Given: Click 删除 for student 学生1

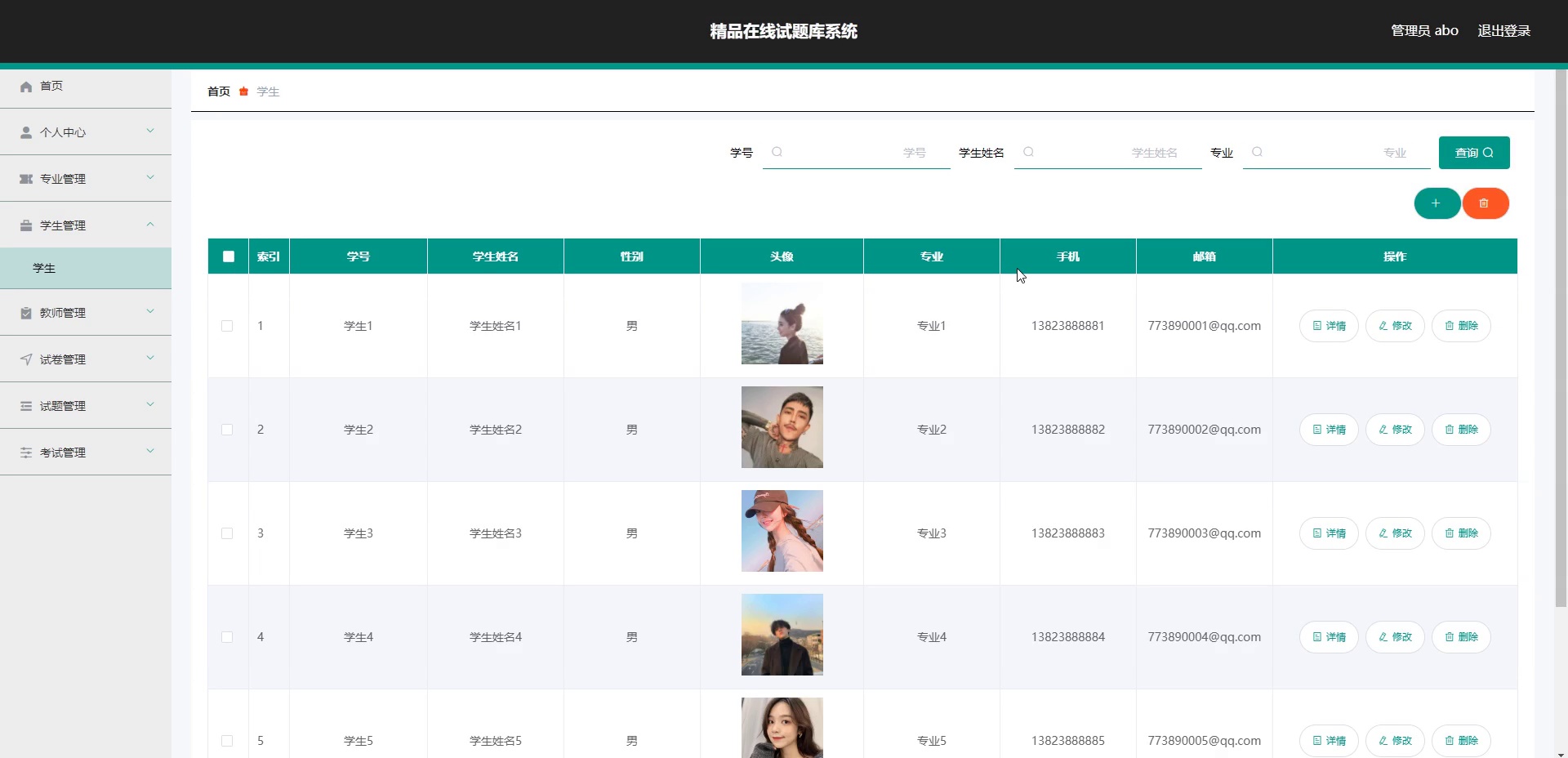Looking at the screenshot, I should point(1461,326).
